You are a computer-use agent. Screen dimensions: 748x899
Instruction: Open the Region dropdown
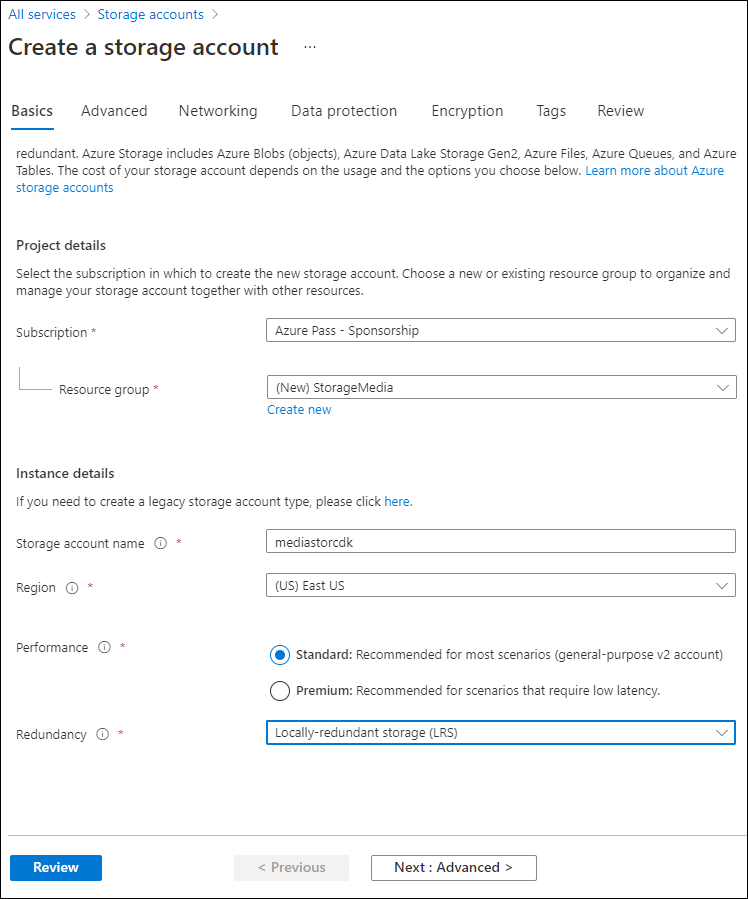500,585
